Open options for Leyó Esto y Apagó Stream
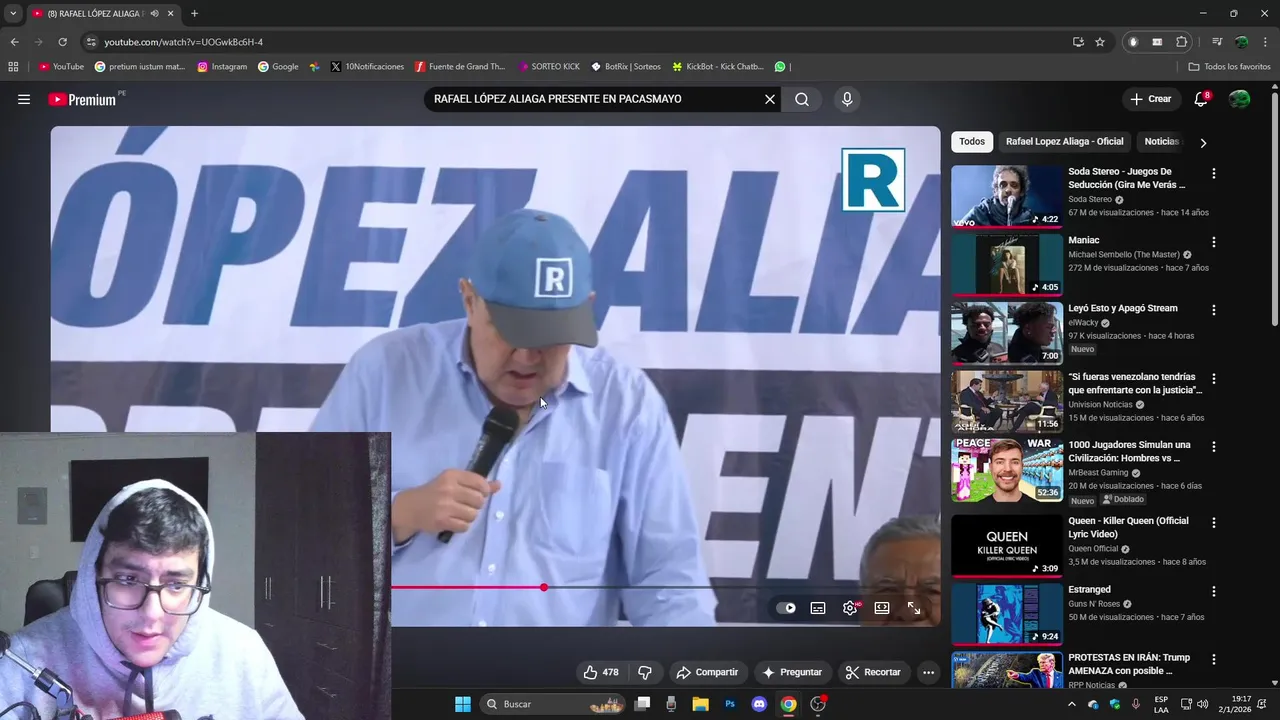 [1214, 310]
